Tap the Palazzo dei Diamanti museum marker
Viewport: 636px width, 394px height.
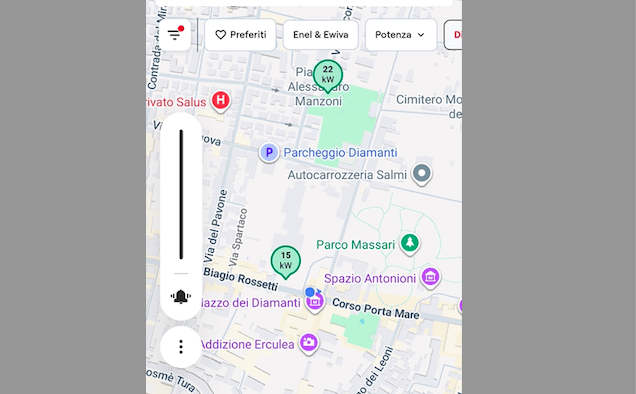coord(315,302)
